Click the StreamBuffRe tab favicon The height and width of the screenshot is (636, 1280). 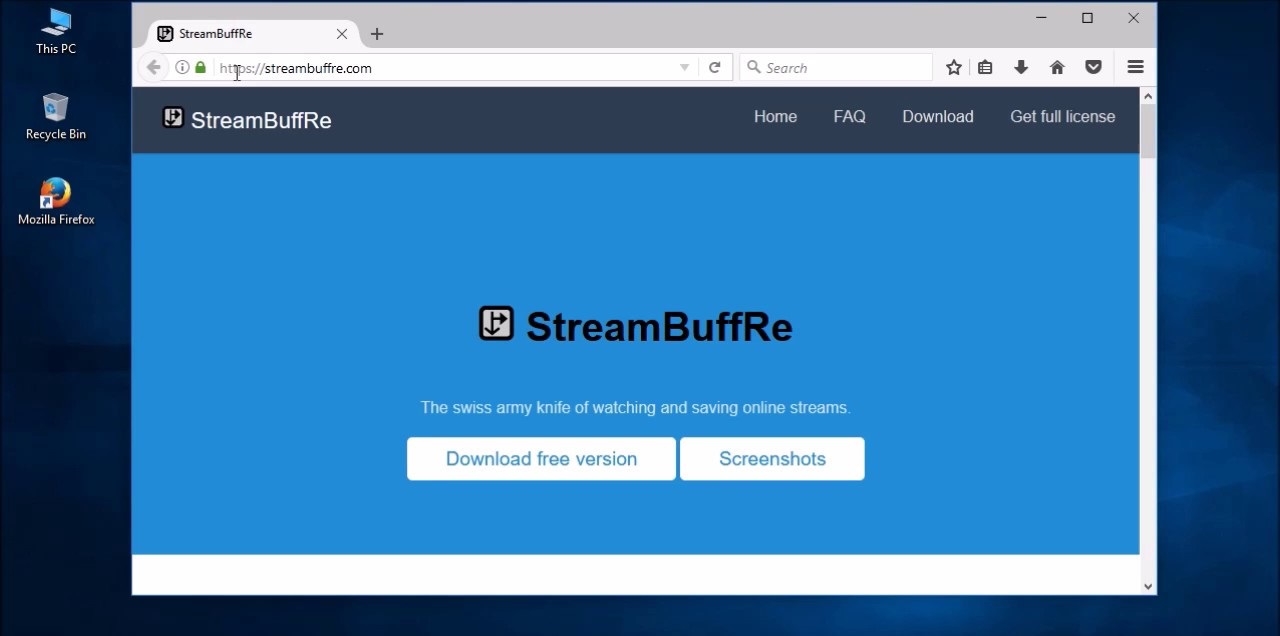(165, 33)
